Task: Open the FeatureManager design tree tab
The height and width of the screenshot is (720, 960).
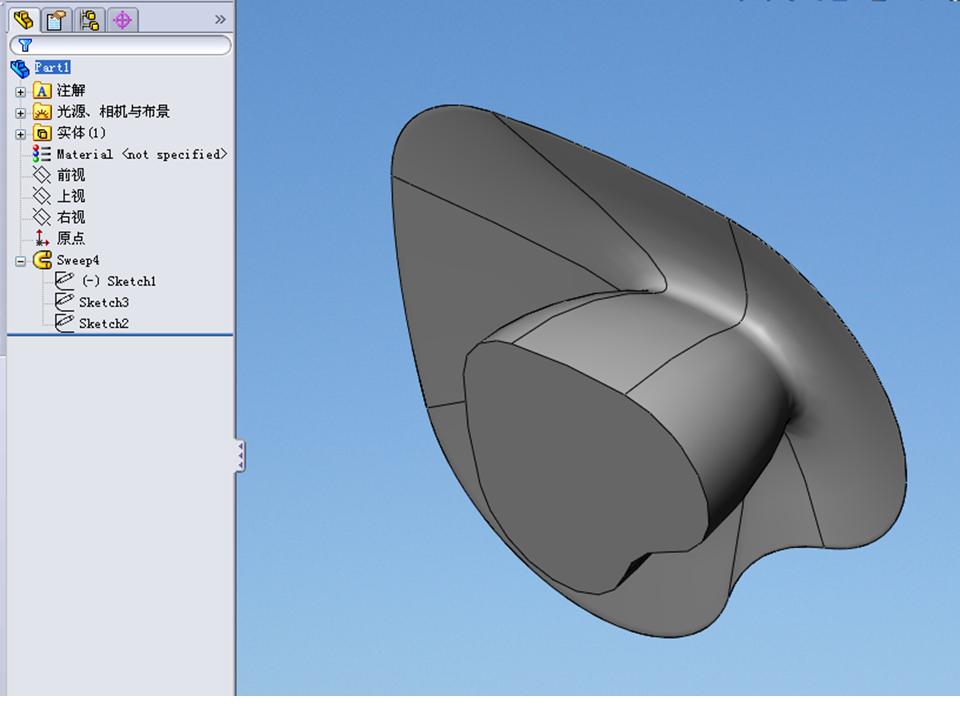Action: (x=24, y=20)
